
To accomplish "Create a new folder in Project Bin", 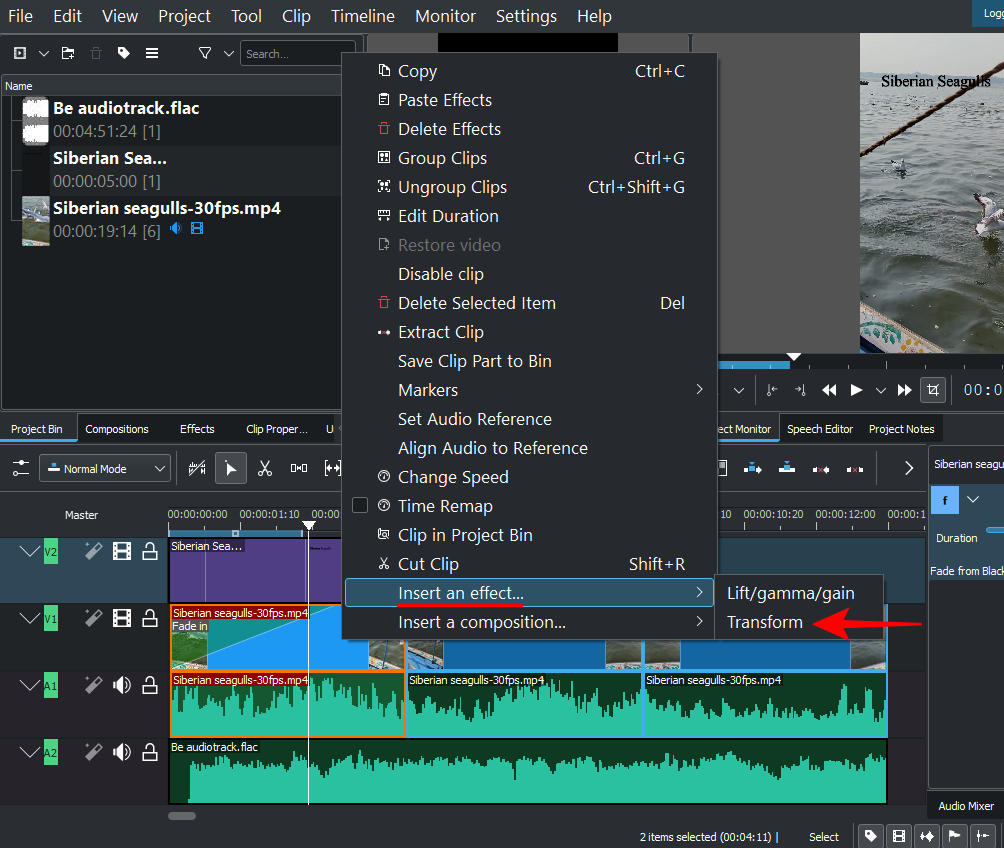I will tap(68, 53).
